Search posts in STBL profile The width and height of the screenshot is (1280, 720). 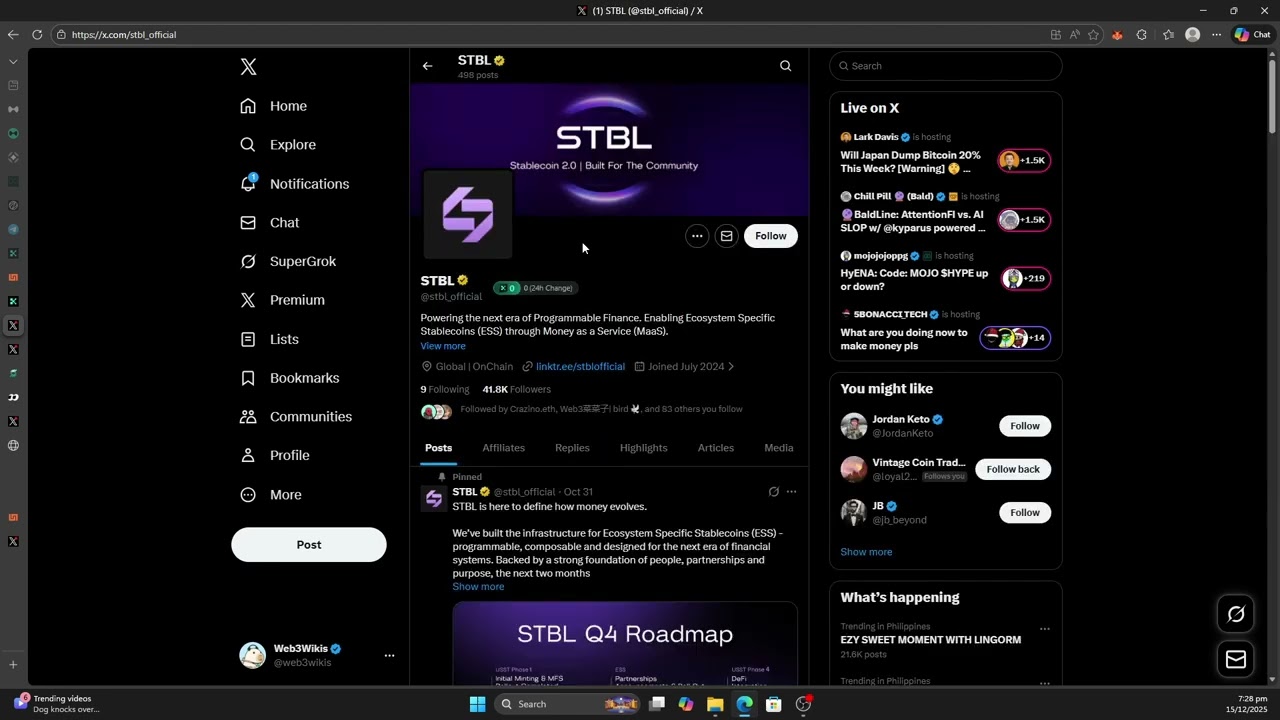[x=785, y=66]
